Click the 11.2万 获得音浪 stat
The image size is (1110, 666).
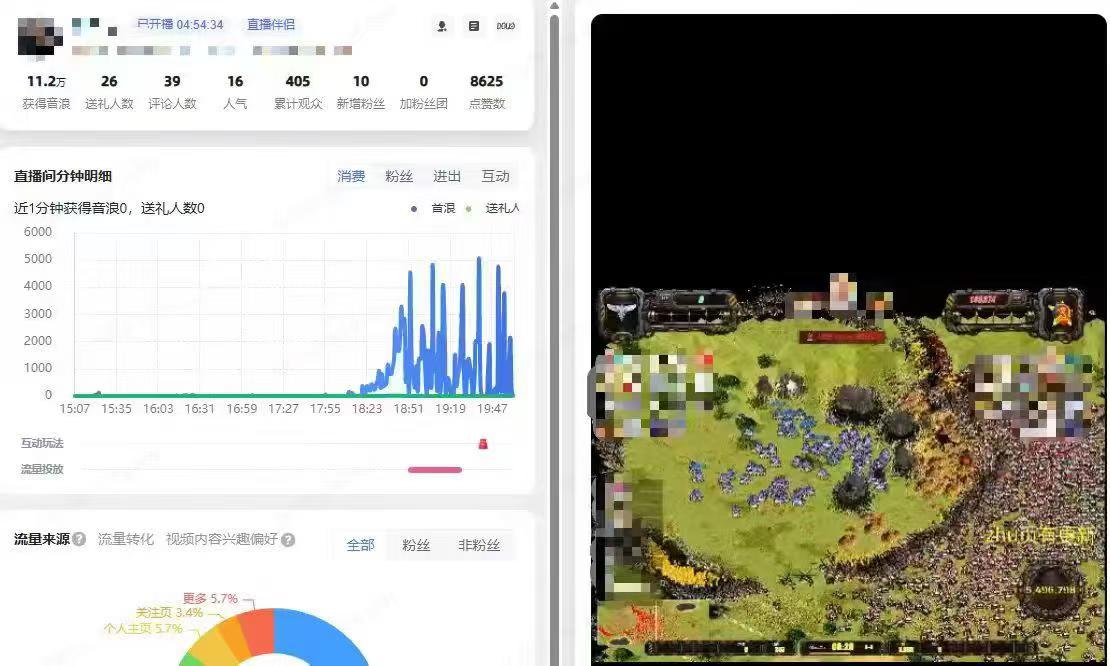click(x=46, y=92)
